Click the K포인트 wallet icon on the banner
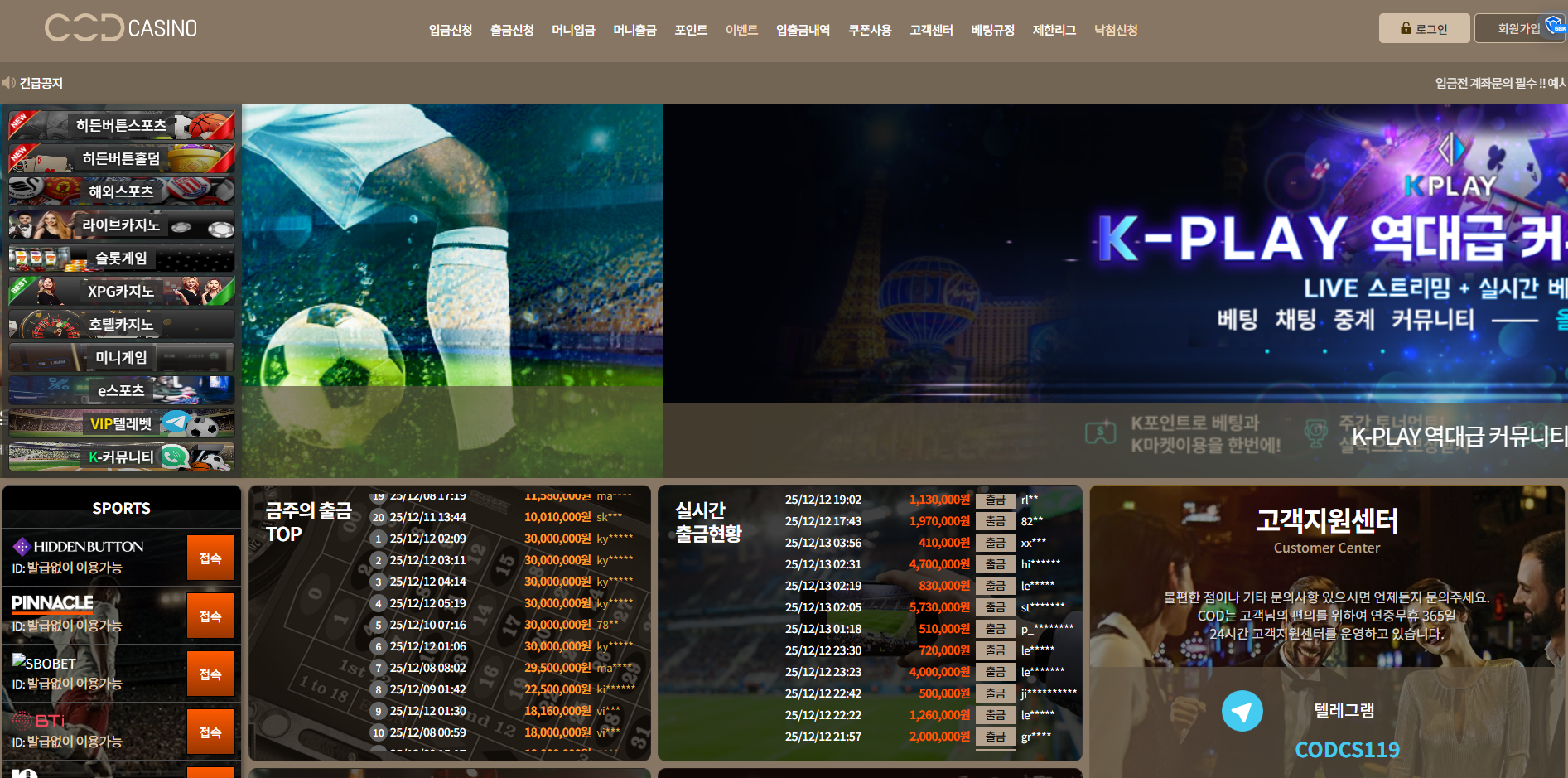Viewport: 1568px width, 778px height. pyautogui.click(x=1100, y=432)
